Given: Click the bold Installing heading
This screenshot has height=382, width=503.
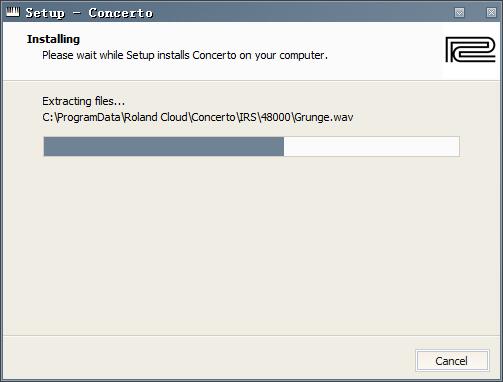Looking at the screenshot, I should 53,39.
